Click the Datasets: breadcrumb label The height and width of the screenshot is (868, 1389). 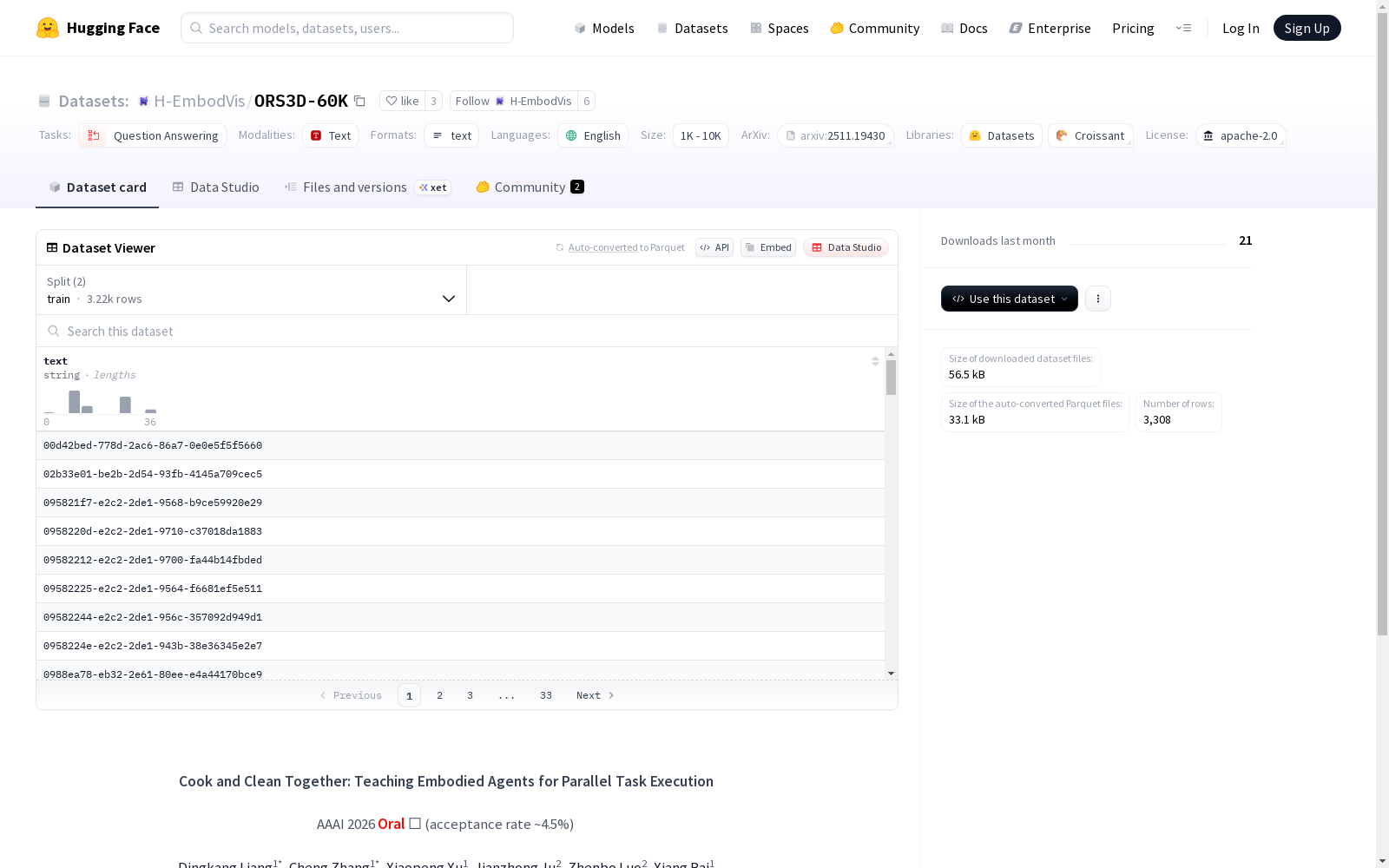[94, 101]
